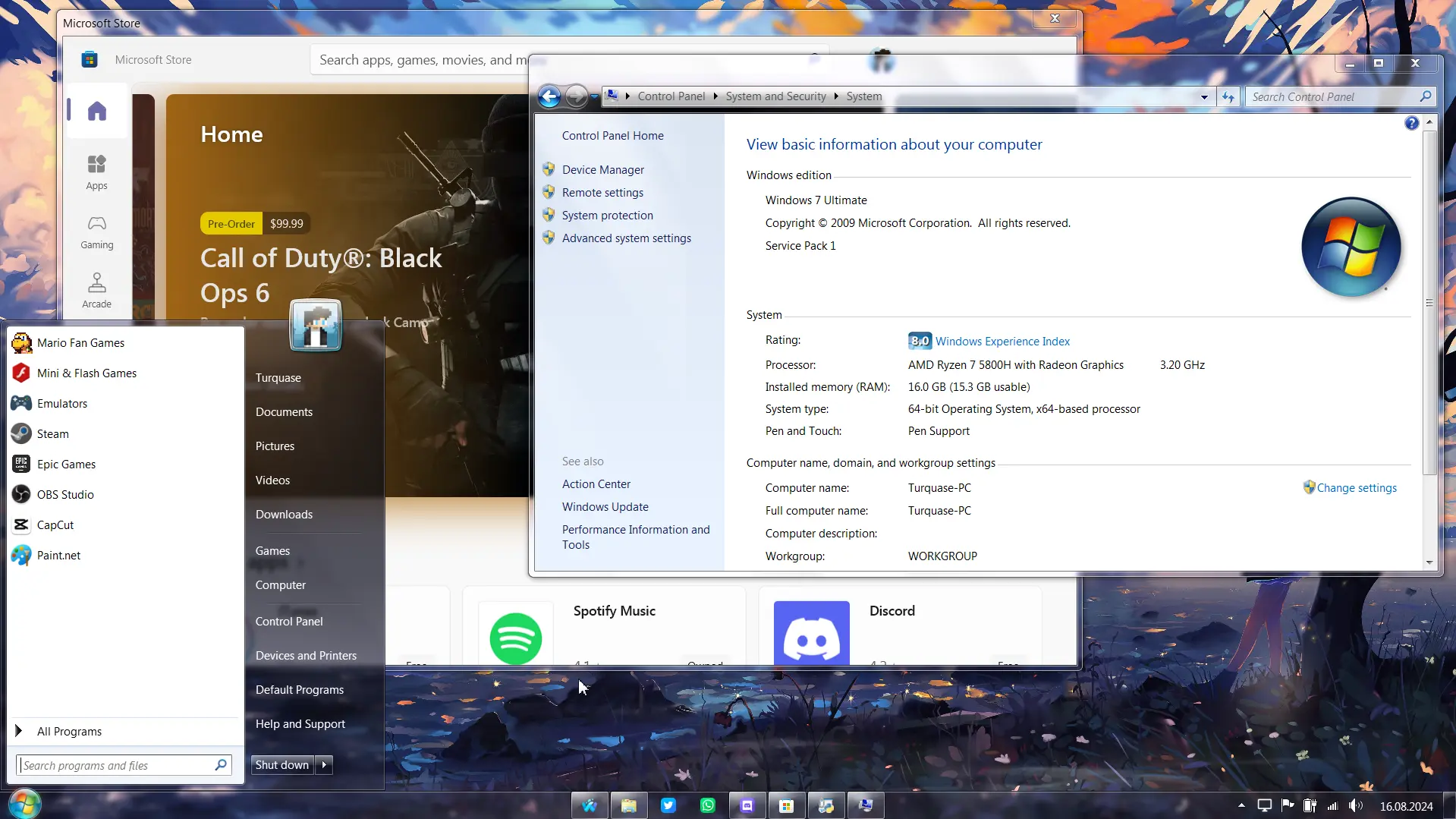
Task: Click the Control Panel forward arrow button
Action: [x=577, y=96]
